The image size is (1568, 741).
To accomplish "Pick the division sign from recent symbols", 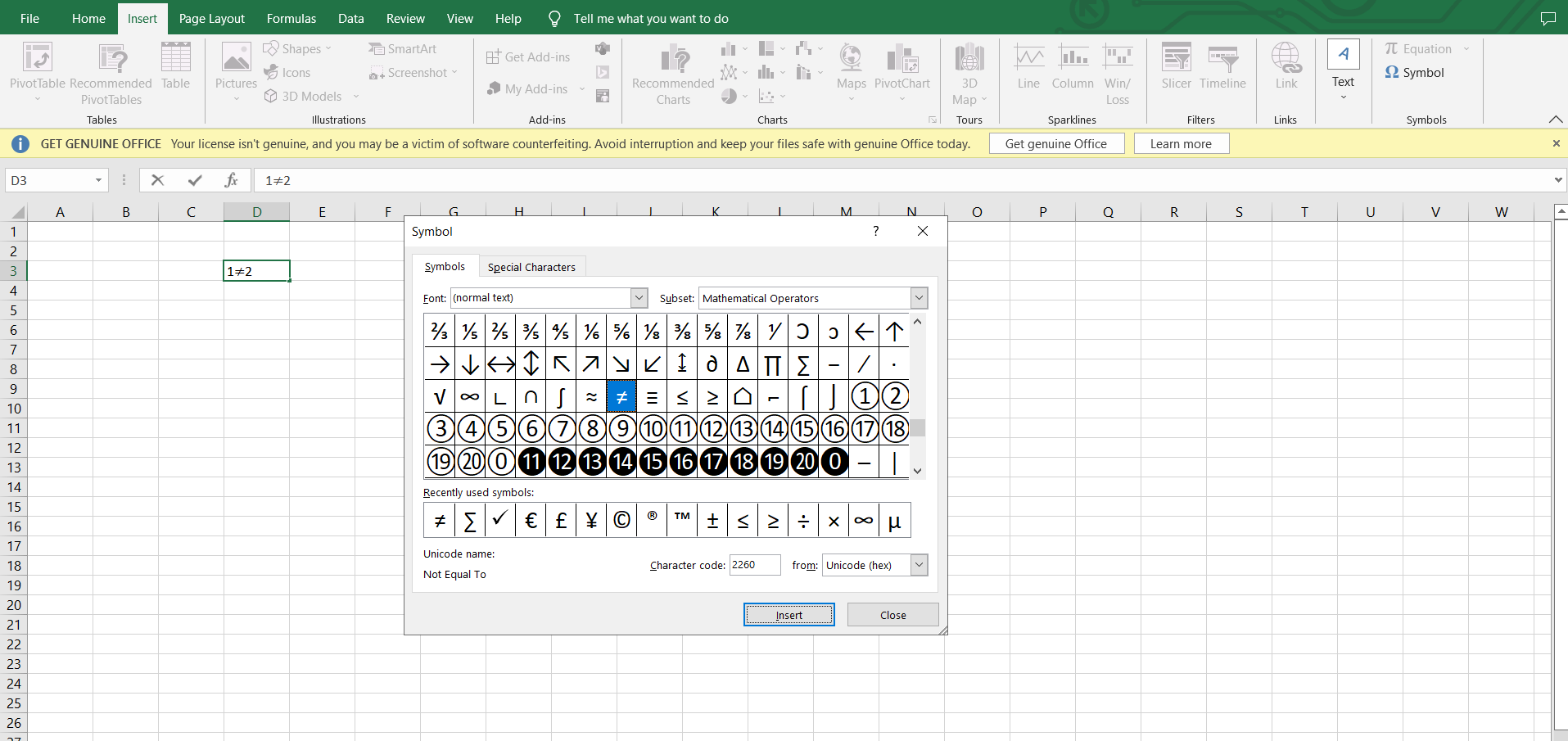I will click(x=803, y=521).
